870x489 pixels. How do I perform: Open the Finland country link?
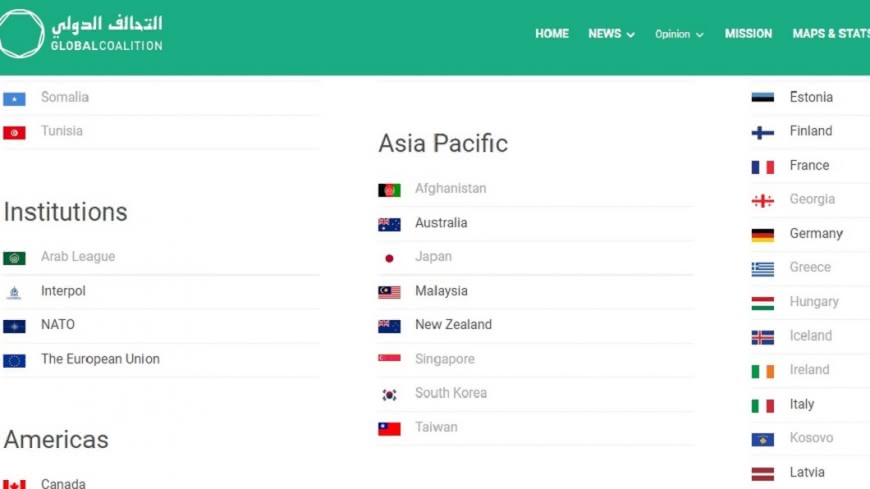point(811,131)
